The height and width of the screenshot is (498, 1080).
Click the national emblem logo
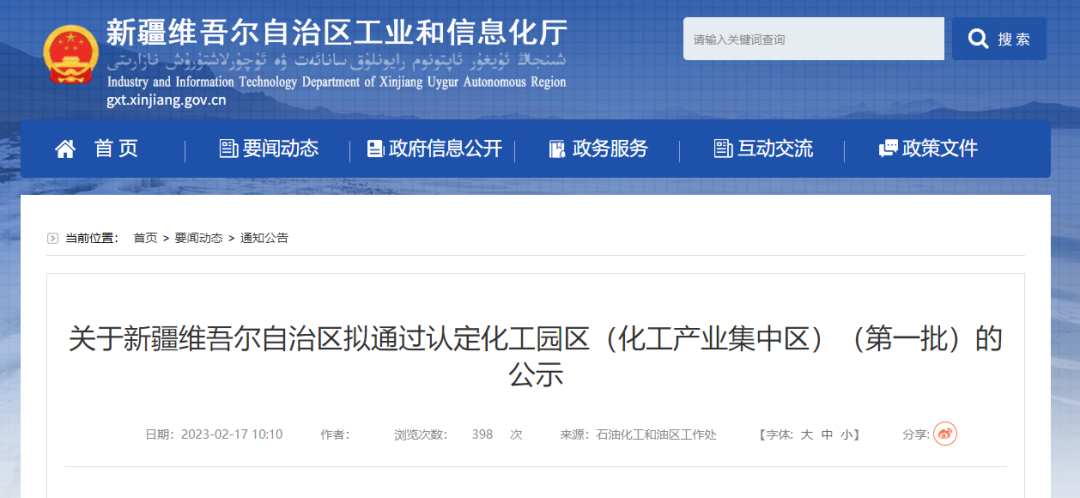pyautogui.click(x=71, y=54)
